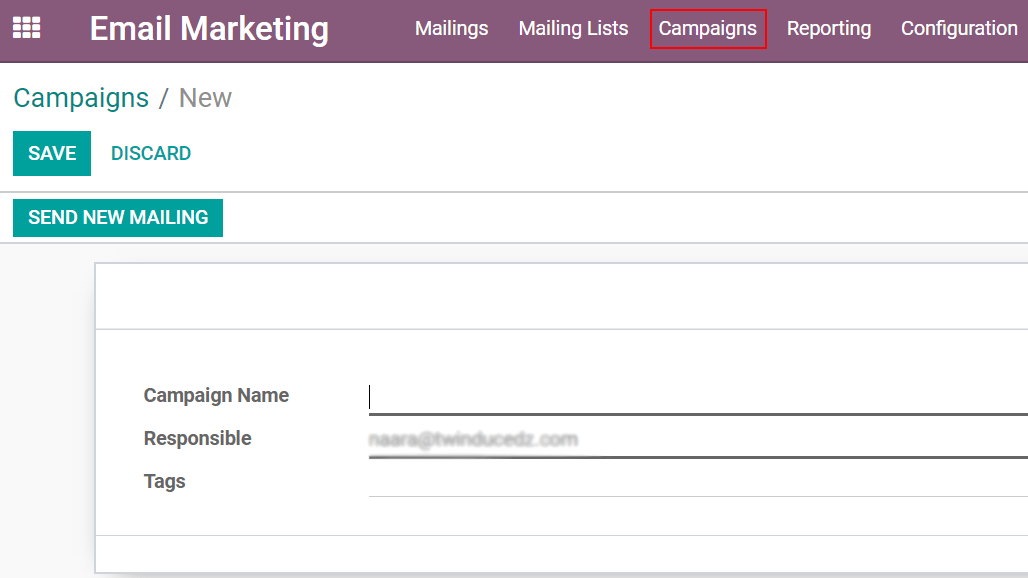Screen dimensions: 1028x578
Task: Expand the Configuration menu
Action: click(x=959, y=28)
